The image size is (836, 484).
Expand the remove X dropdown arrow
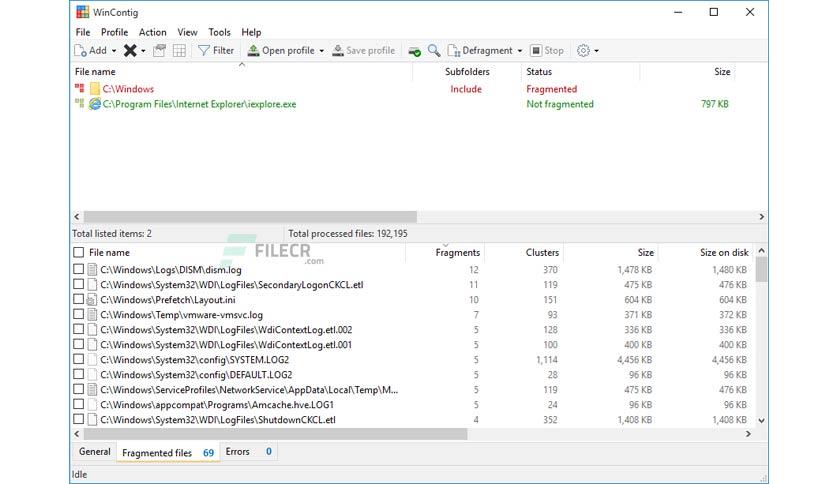tap(143, 51)
